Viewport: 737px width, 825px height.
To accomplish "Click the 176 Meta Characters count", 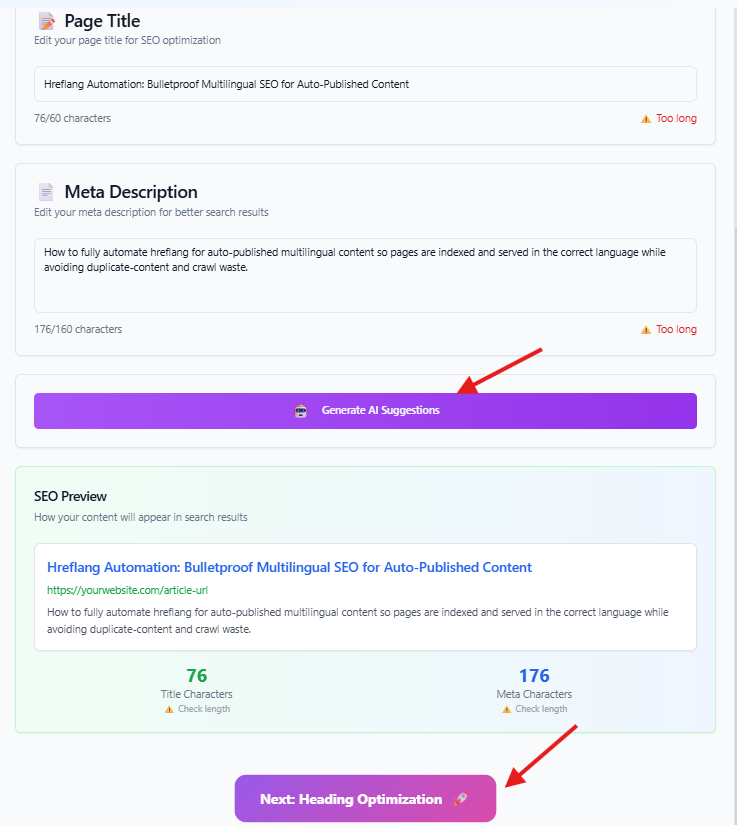I will [534, 676].
